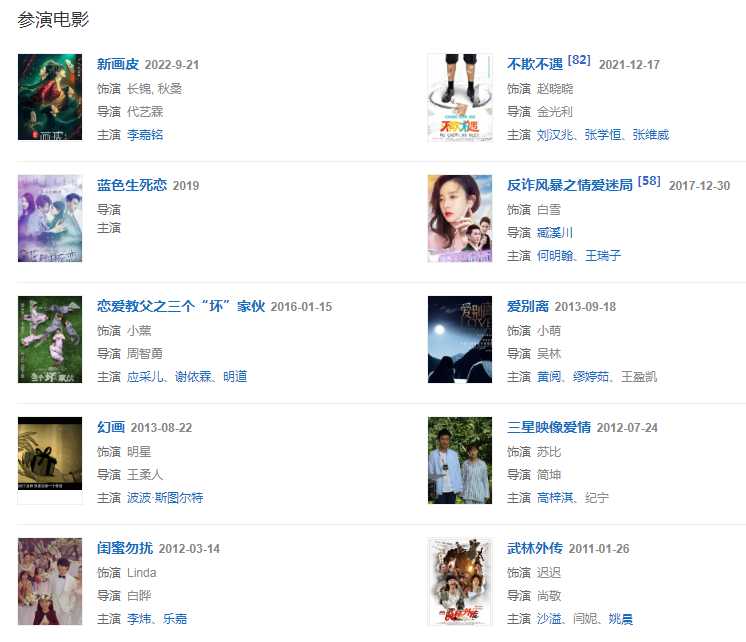Open the 三星映像爱情 title link

point(549,427)
